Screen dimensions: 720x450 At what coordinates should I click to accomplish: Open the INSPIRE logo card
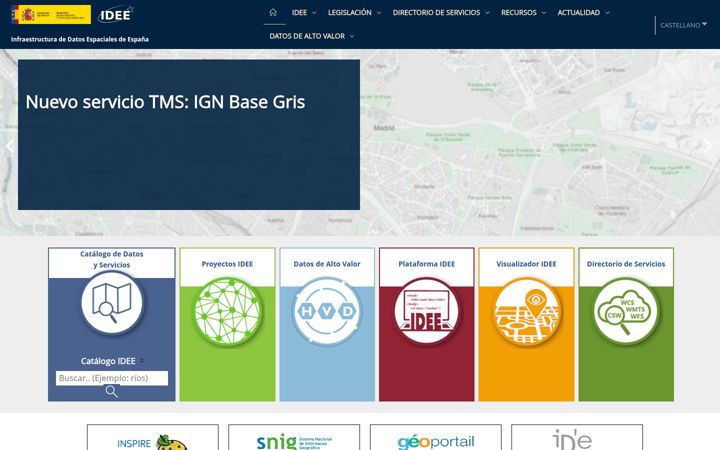click(x=153, y=438)
